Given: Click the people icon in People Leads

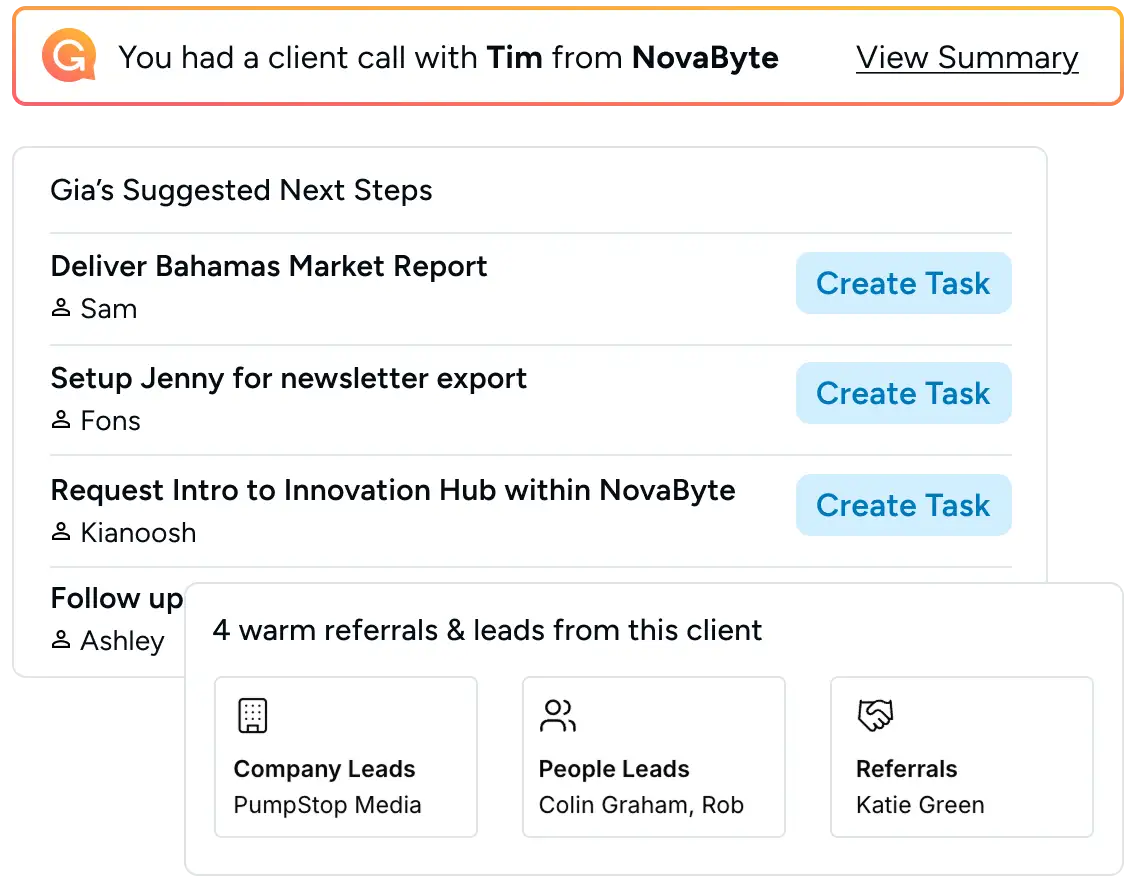Looking at the screenshot, I should [x=558, y=716].
